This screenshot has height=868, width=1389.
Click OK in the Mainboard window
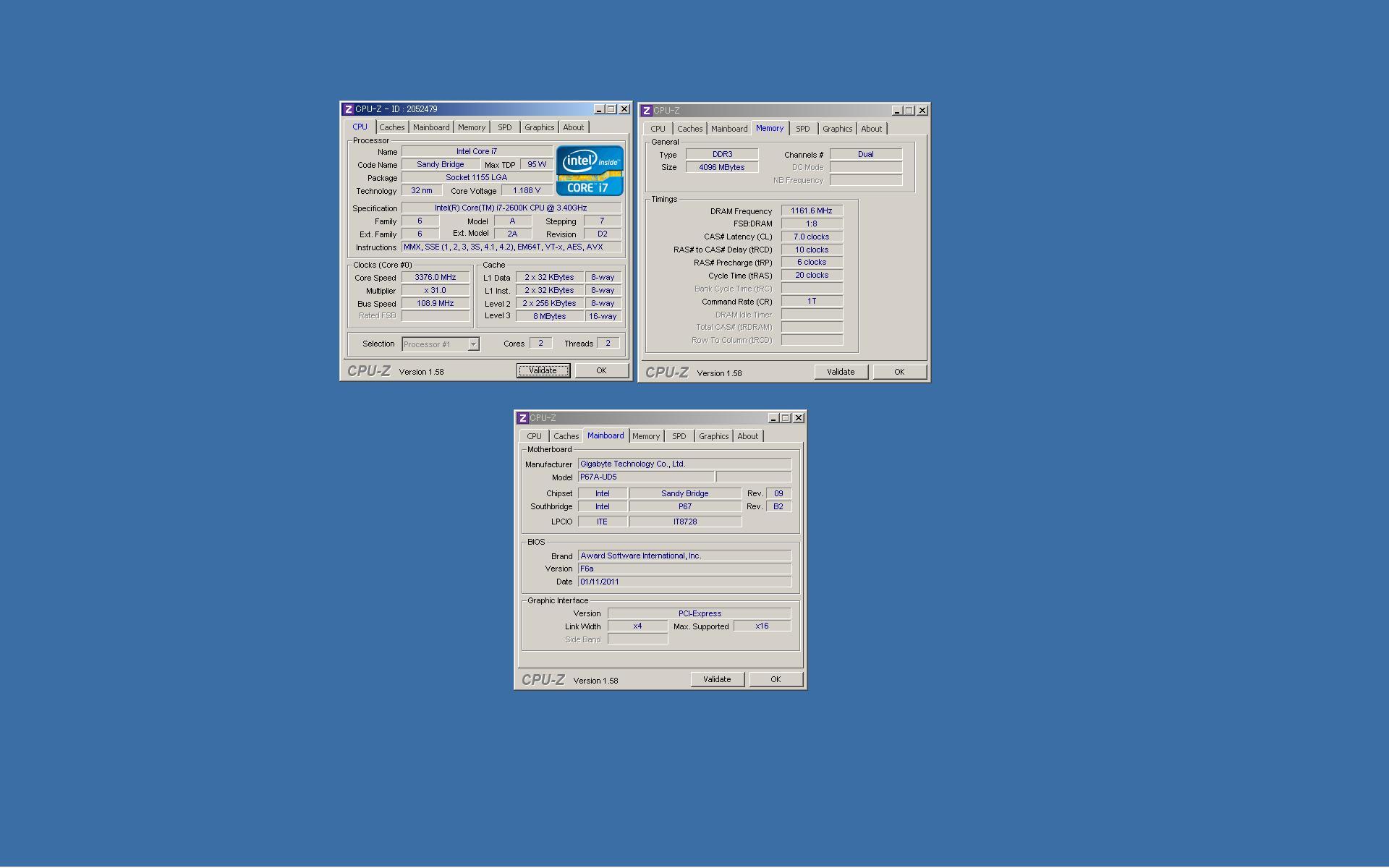pyautogui.click(x=776, y=679)
